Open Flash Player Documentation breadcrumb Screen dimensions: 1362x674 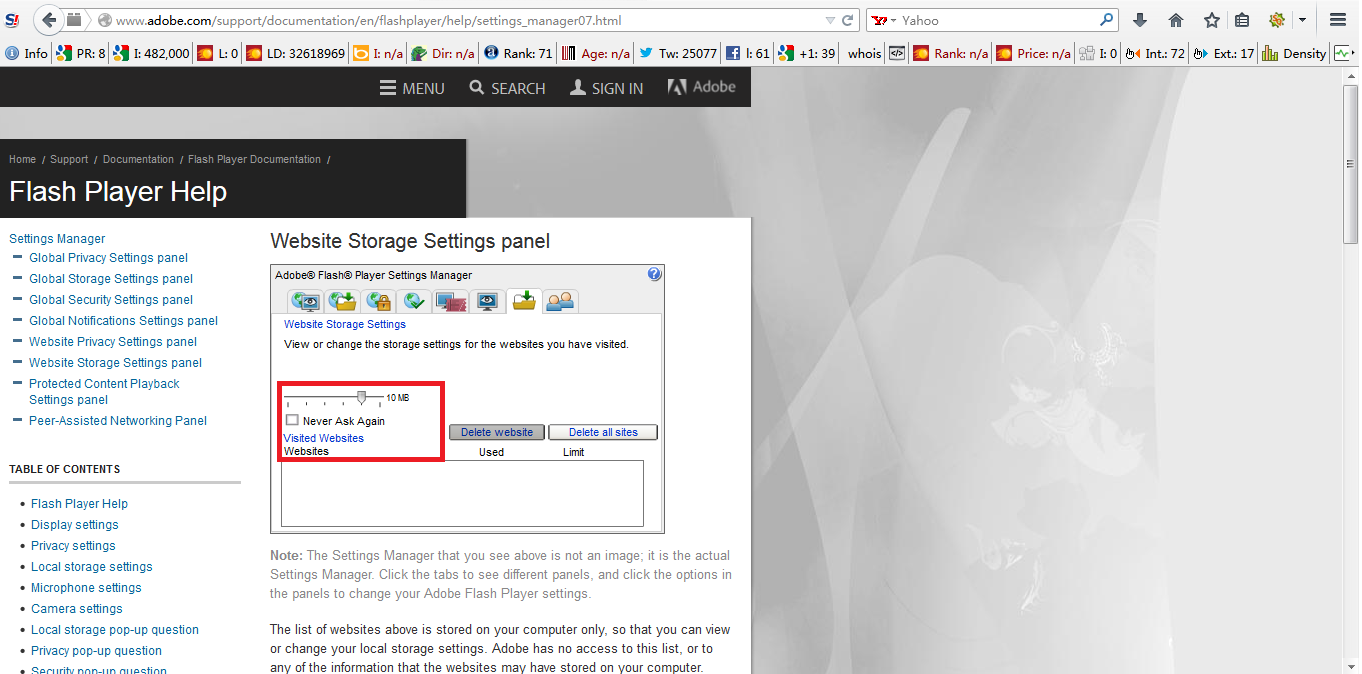pos(254,159)
